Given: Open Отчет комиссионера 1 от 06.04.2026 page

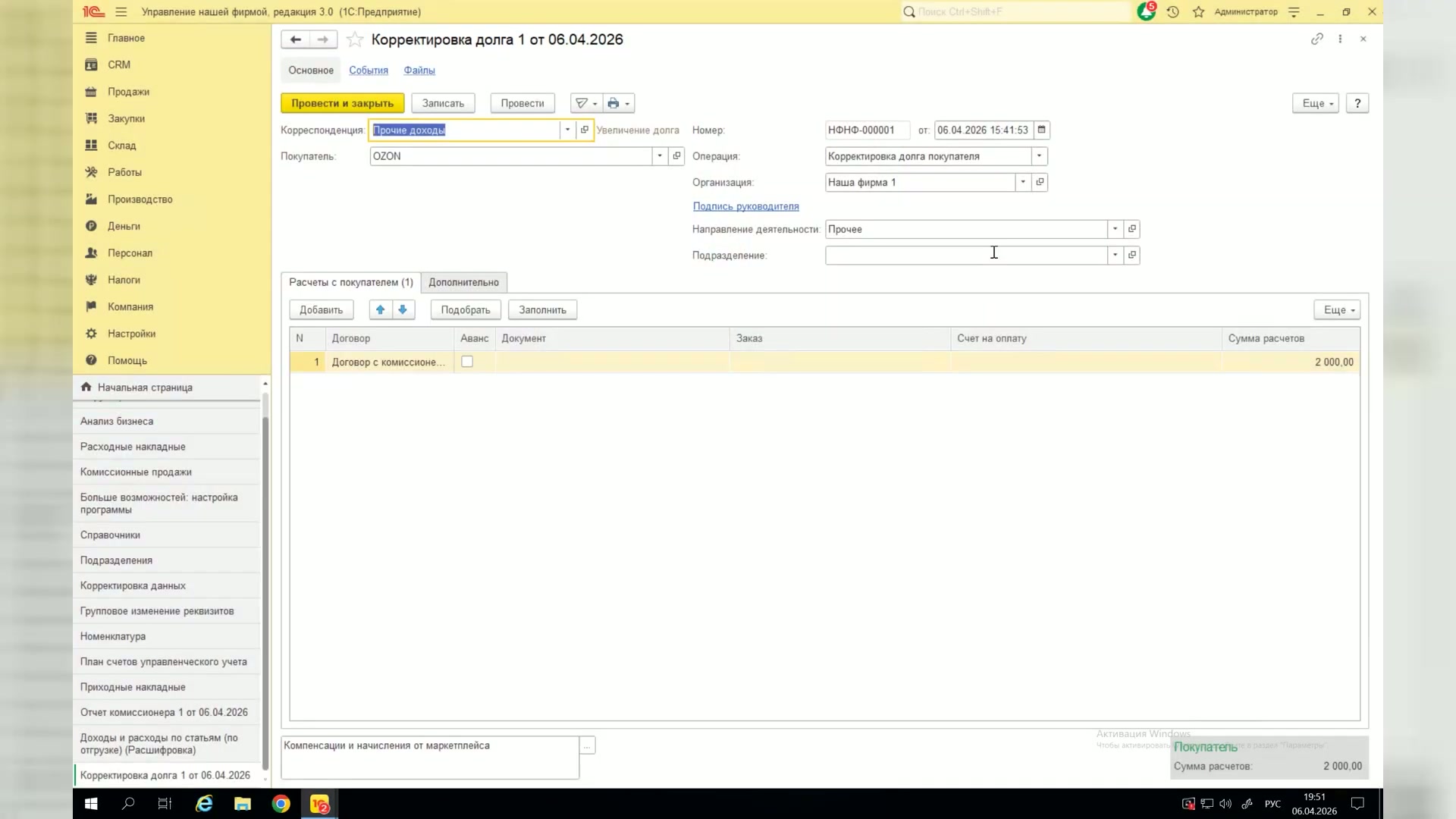Looking at the screenshot, I should pyautogui.click(x=165, y=712).
